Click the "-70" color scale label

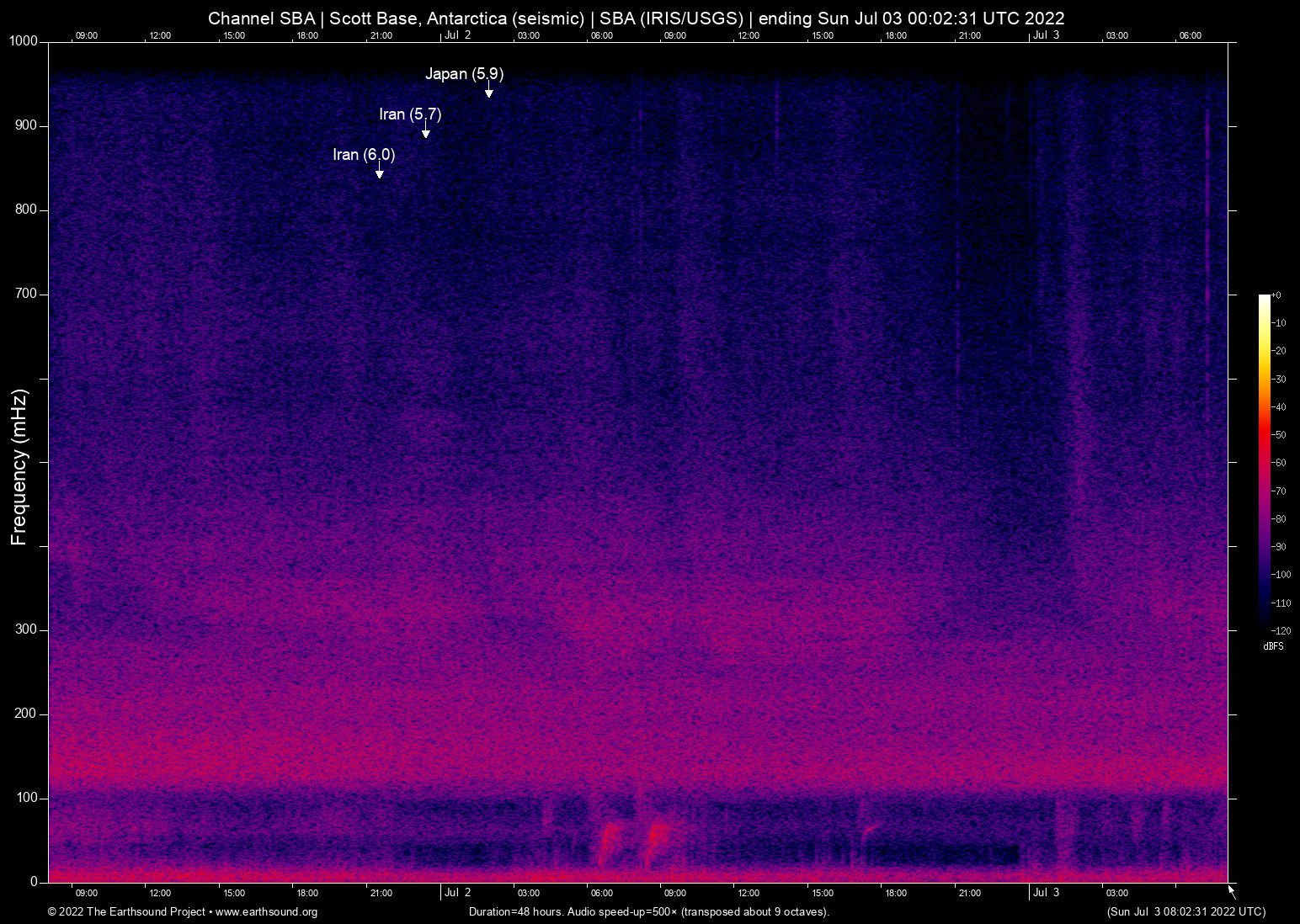pos(1279,491)
